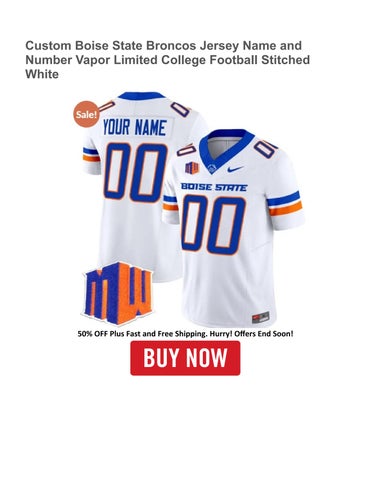371x480 pixels.
Task: Click the striped sleeve on the back jersey
Action: (91, 155)
